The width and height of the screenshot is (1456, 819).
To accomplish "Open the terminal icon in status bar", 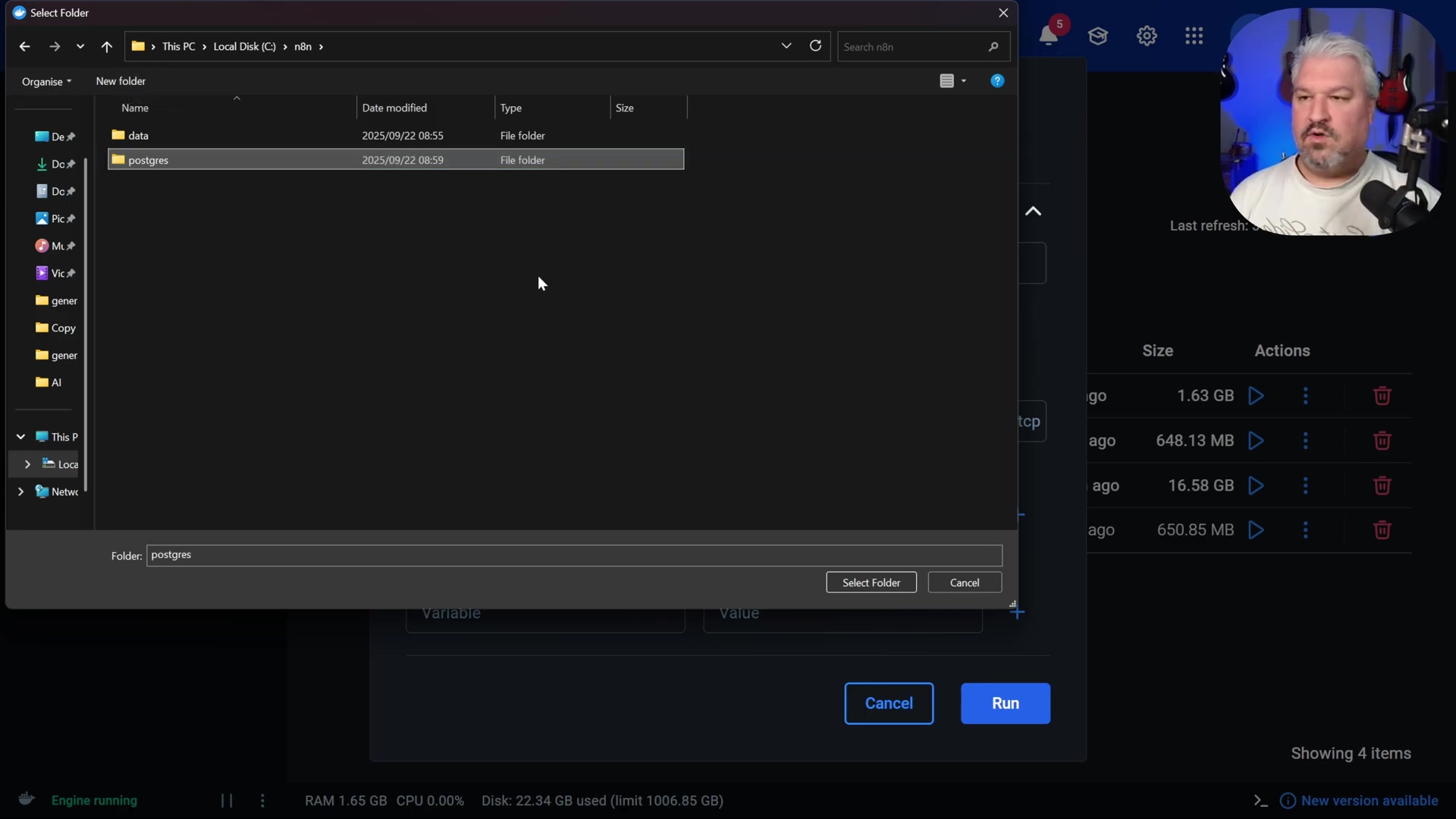I will click(x=1260, y=801).
